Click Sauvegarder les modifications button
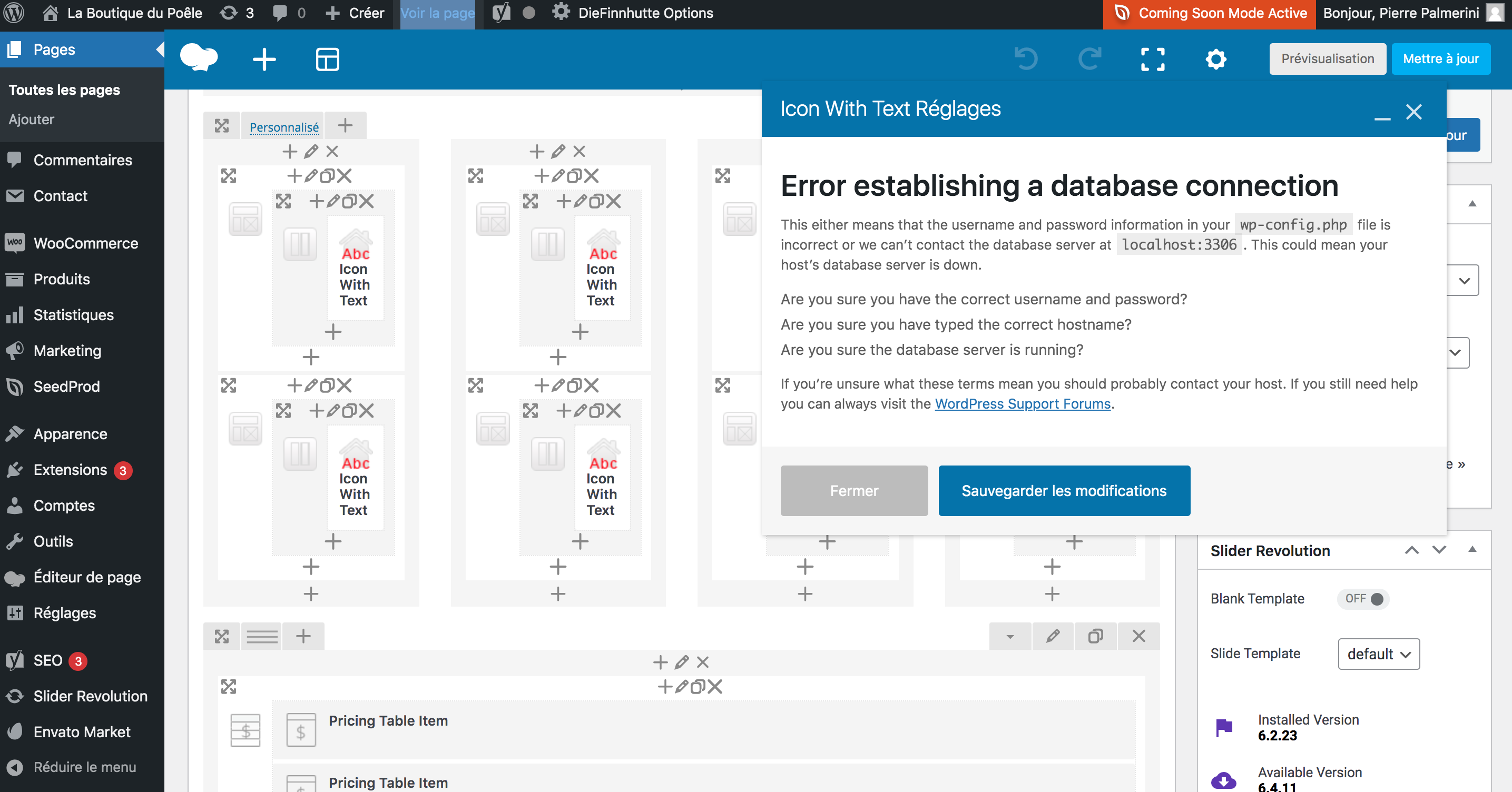The width and height of the screenshot is (1512, 792). (1064, 490)
